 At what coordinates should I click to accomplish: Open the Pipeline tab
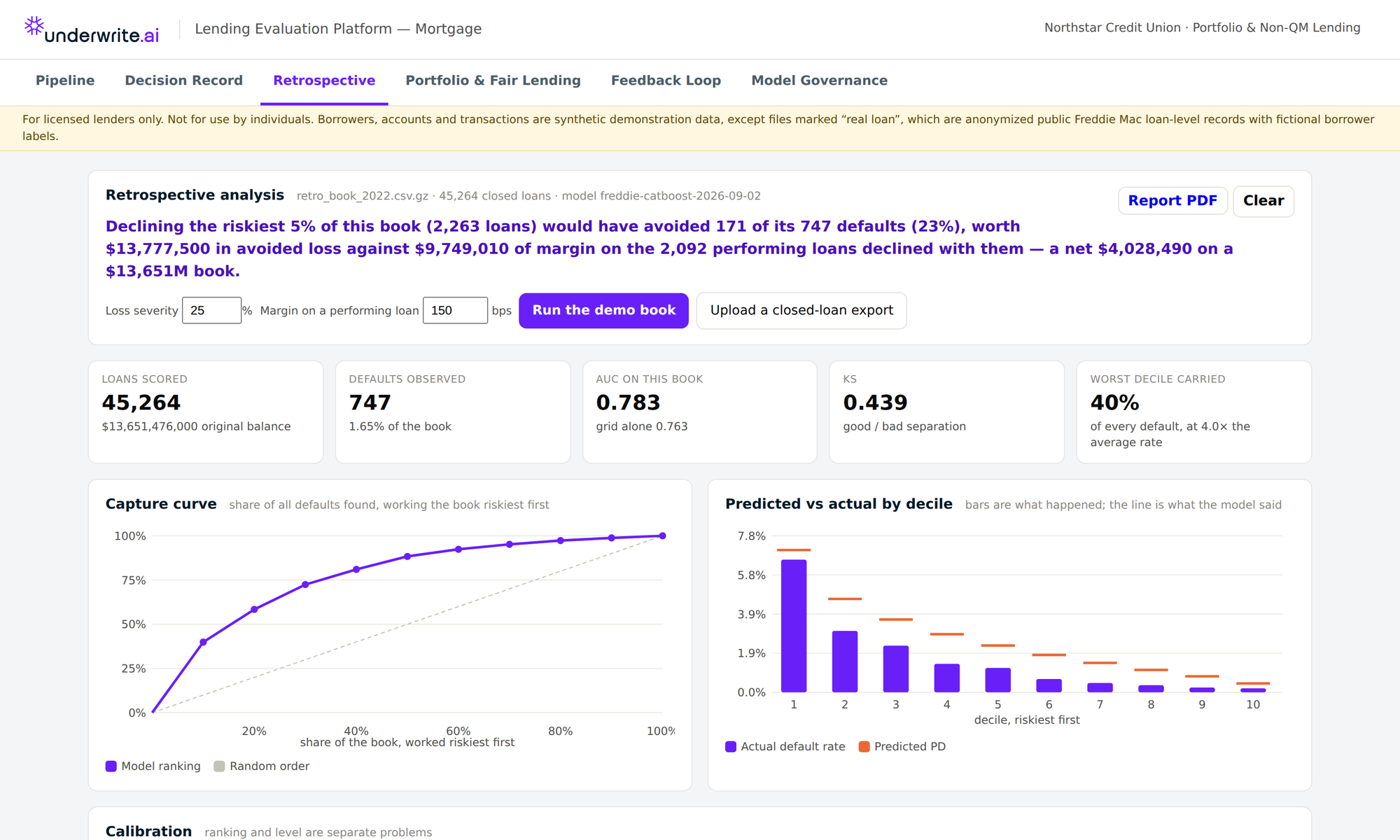[65, 80]
